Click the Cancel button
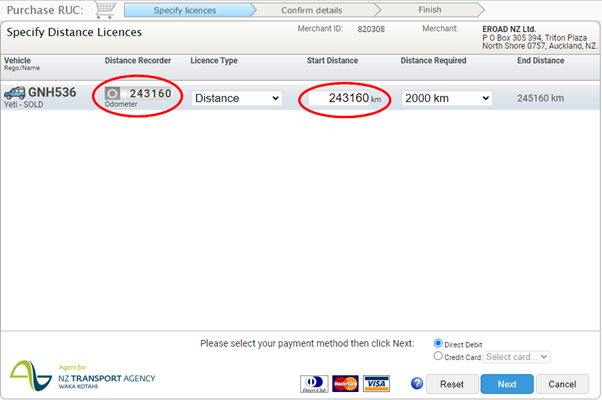602x400 pixels. (x=562, y=384)
